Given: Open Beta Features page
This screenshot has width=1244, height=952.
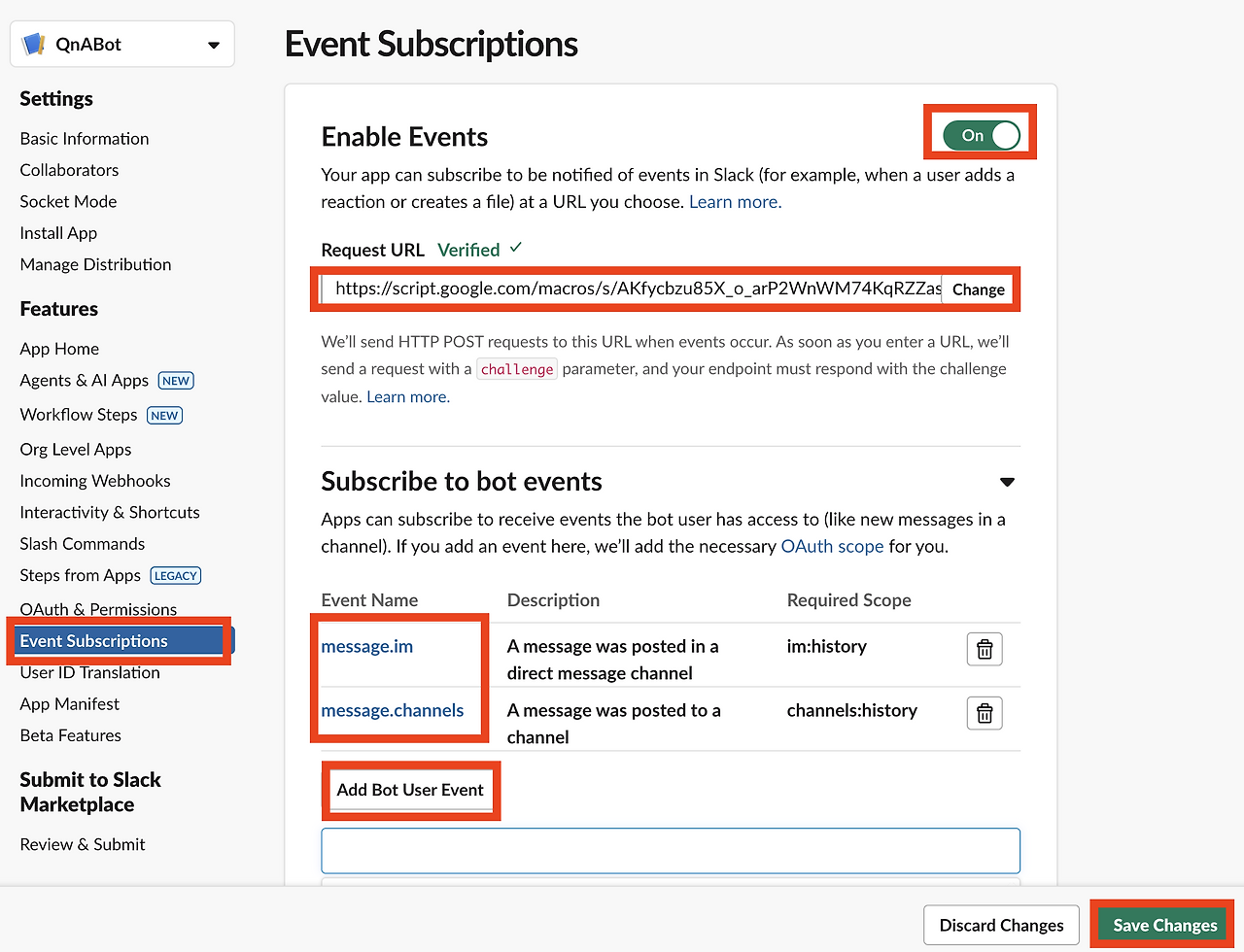Looking at the screenshot, I should [x=71, y=735].
